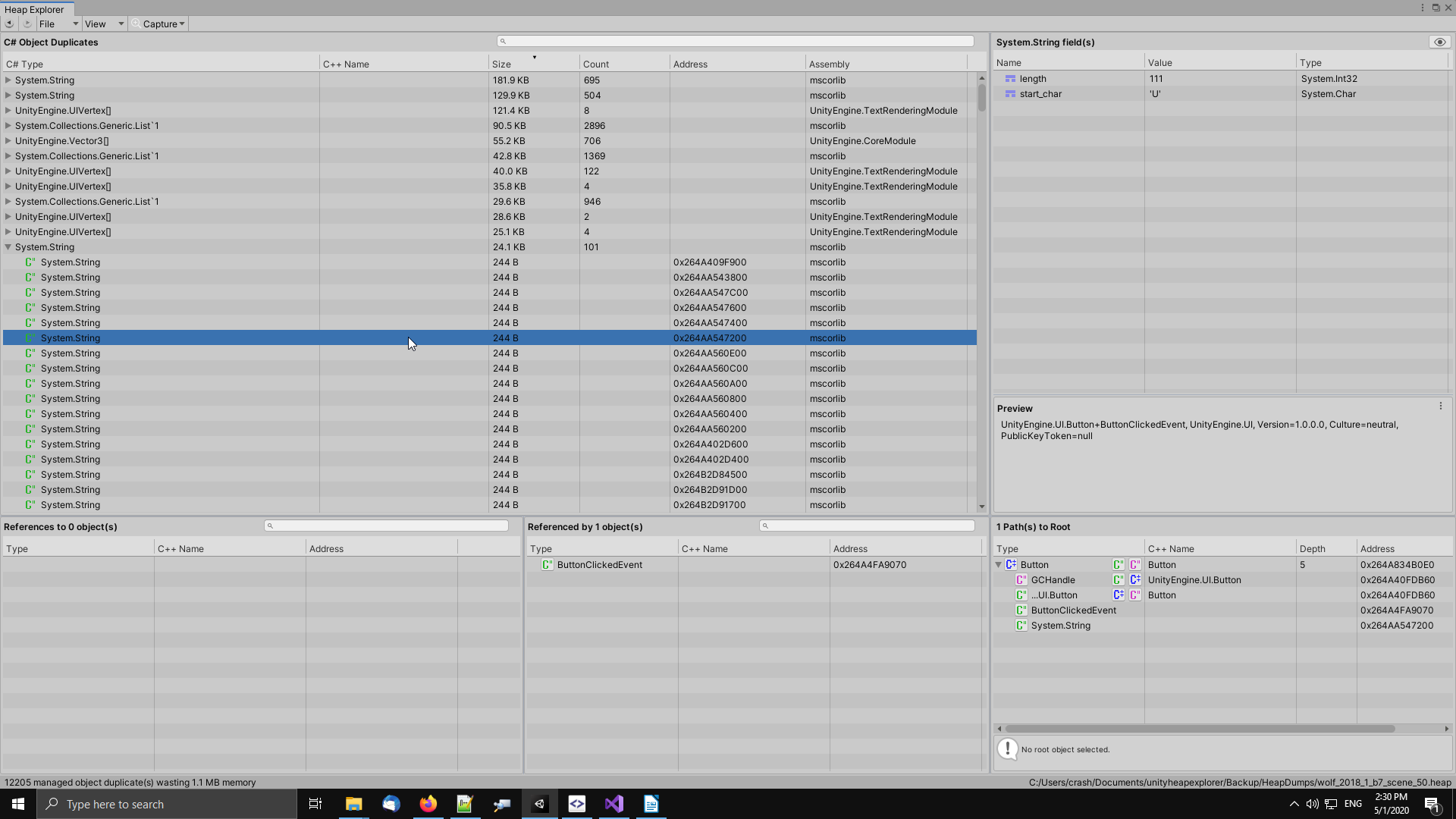Open the File menu dropdown
The image size is (1456, 819).
pyautogui.click(x=58, y=24)
